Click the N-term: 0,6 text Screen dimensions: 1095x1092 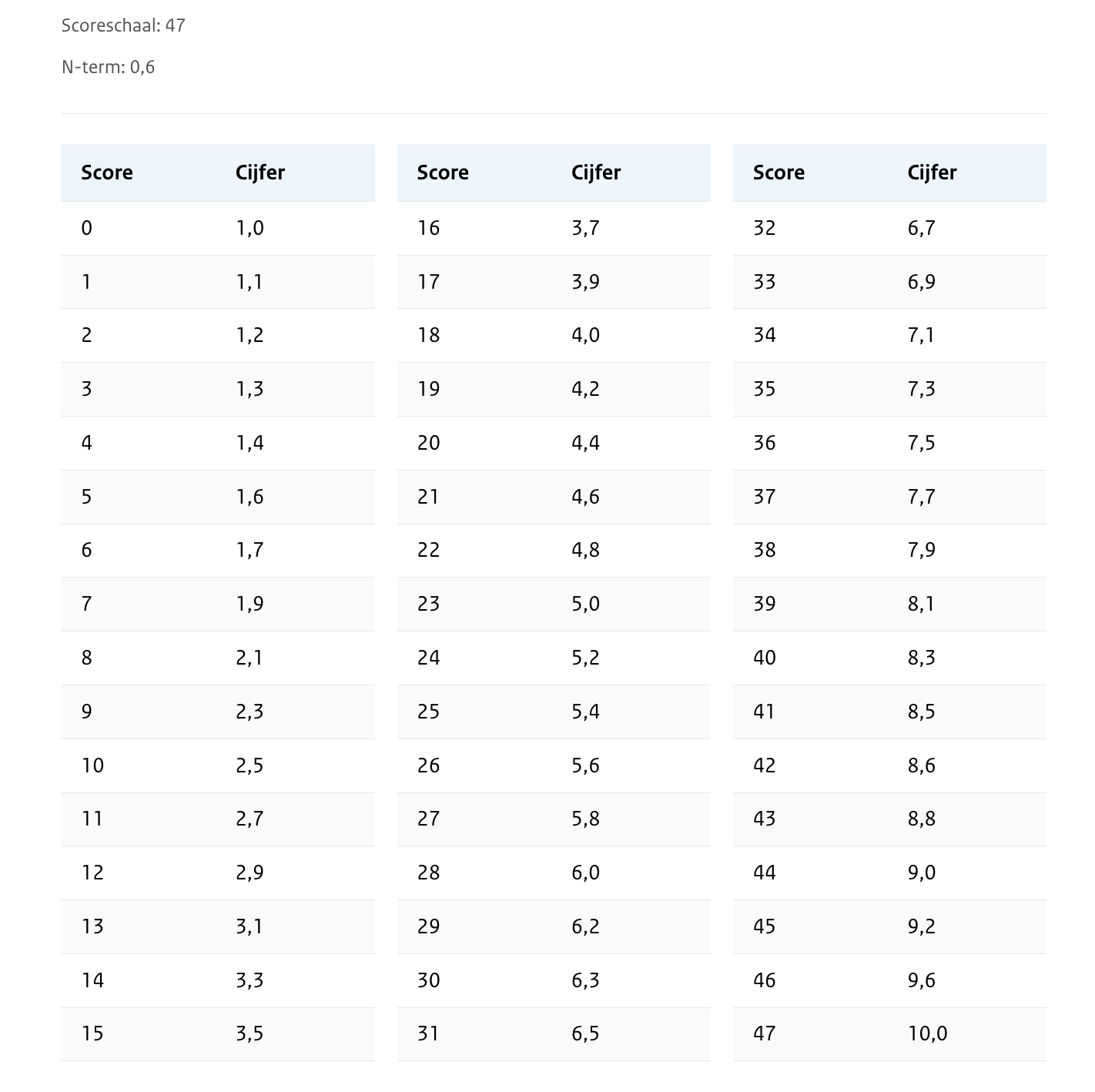[x=108, y=67]
